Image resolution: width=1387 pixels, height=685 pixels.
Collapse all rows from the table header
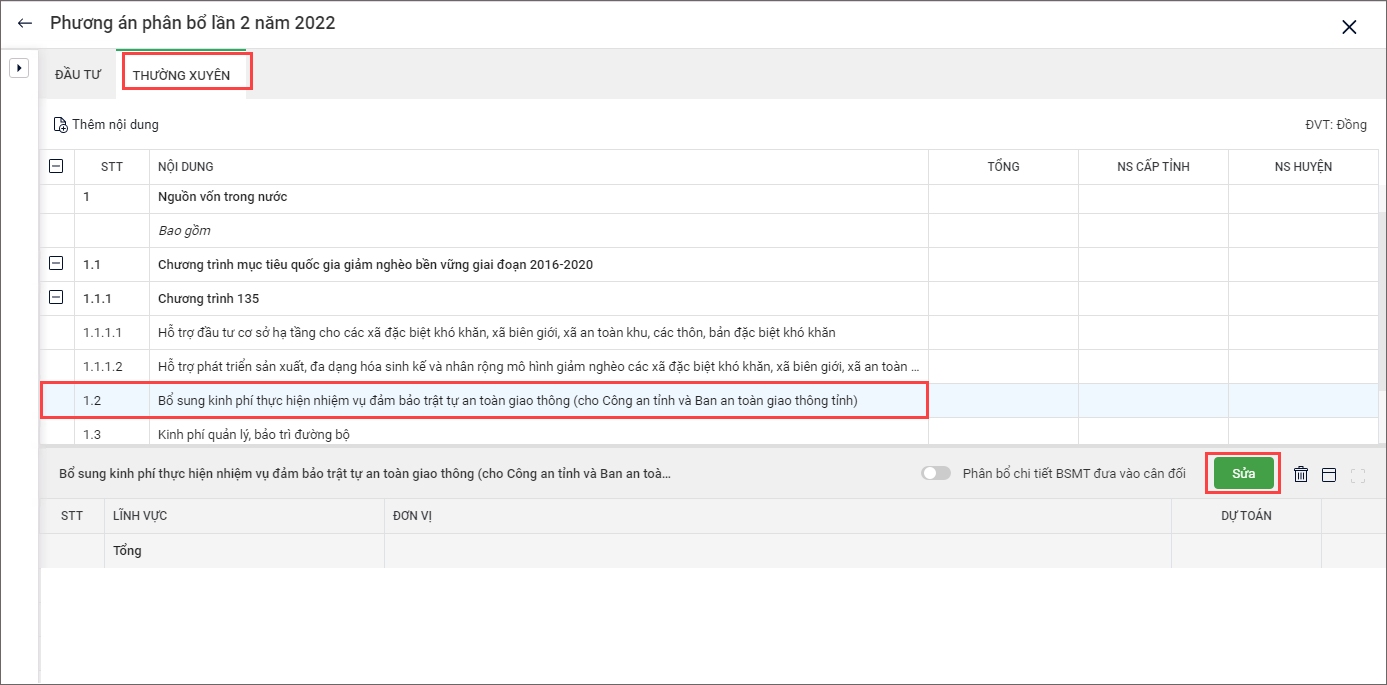point(56,167)
